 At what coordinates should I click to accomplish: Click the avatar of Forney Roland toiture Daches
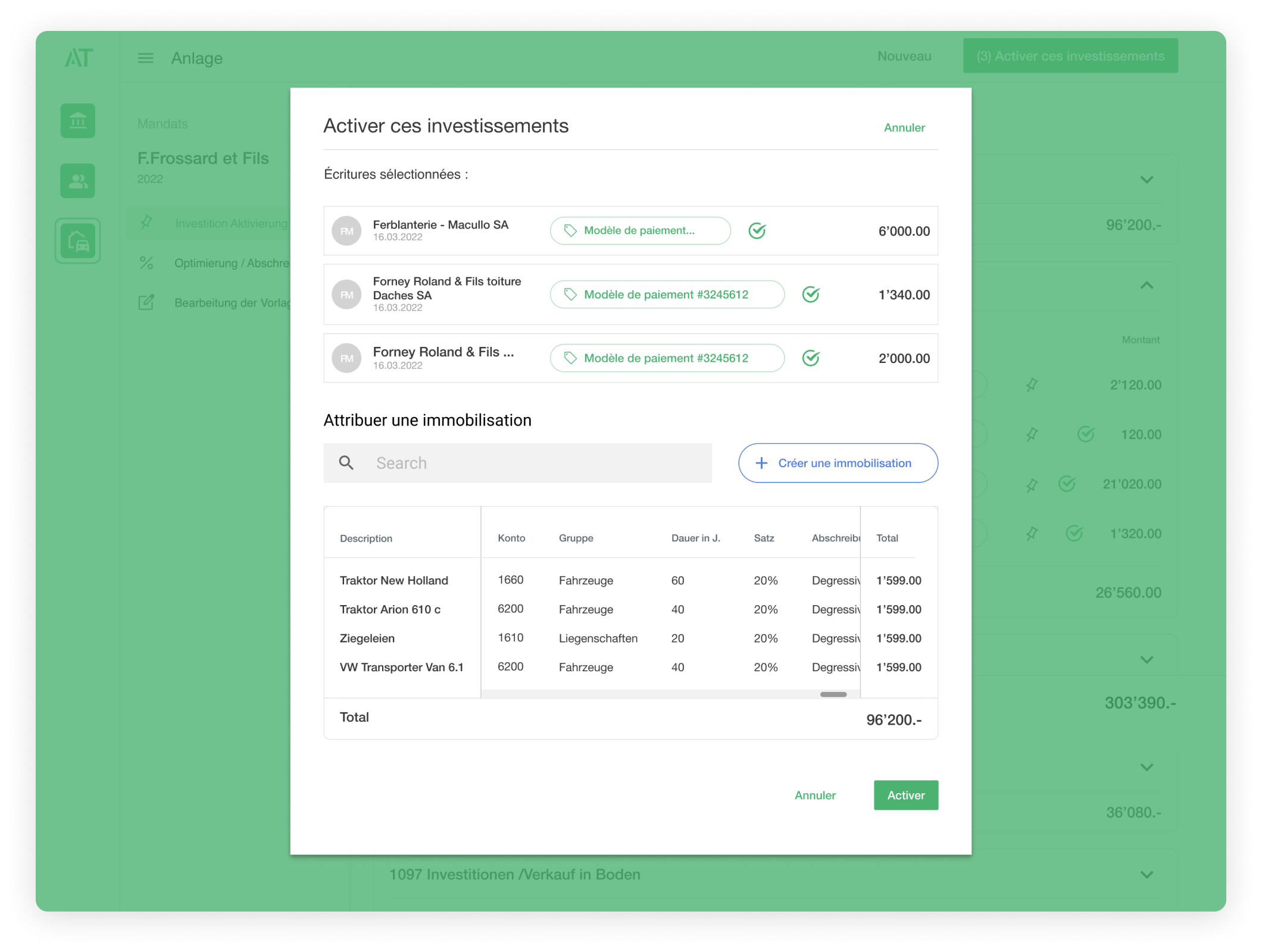coord(346,295)
